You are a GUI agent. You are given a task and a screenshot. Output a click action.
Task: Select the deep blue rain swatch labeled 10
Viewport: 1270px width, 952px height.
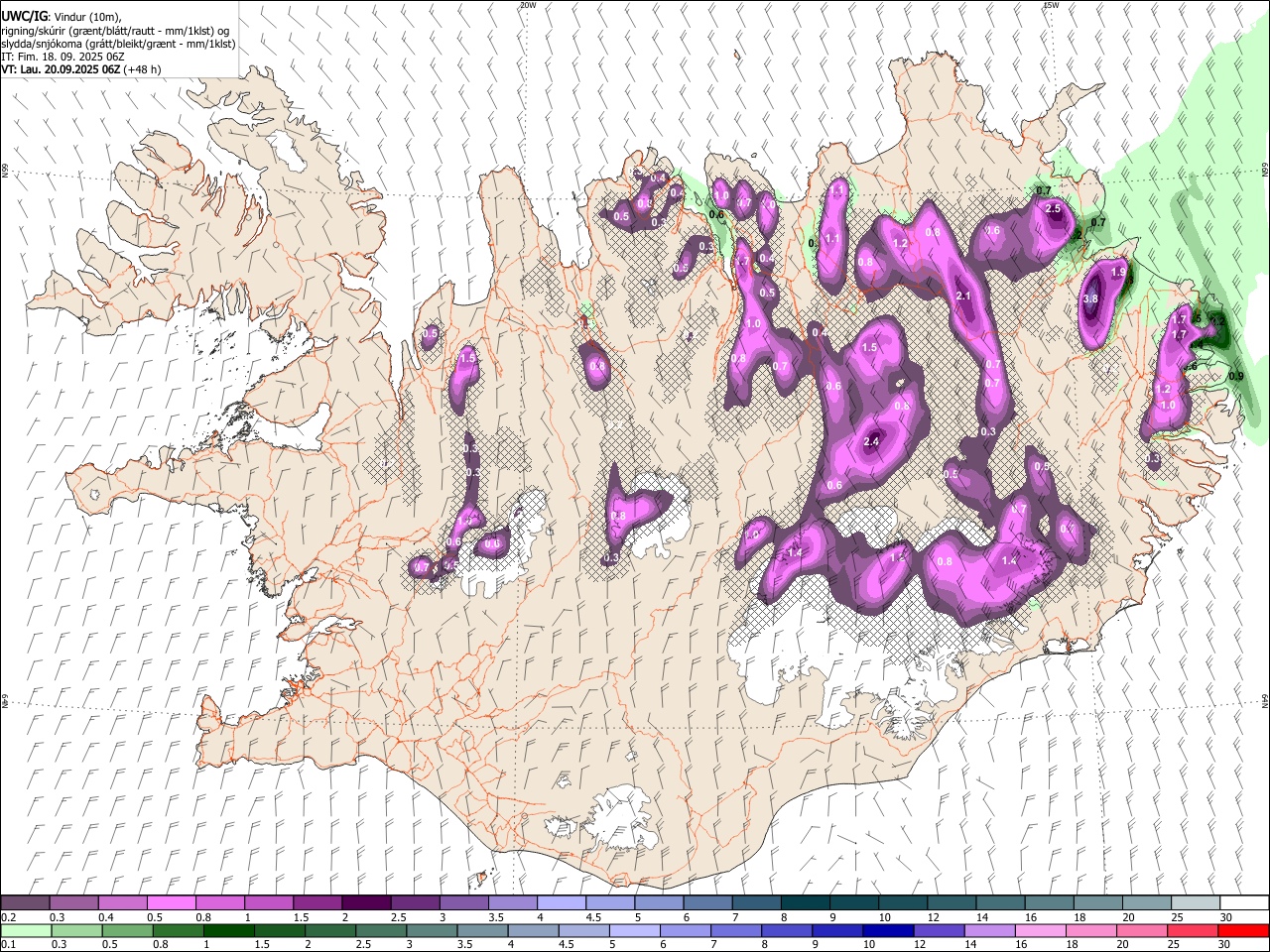pos(887,930)
